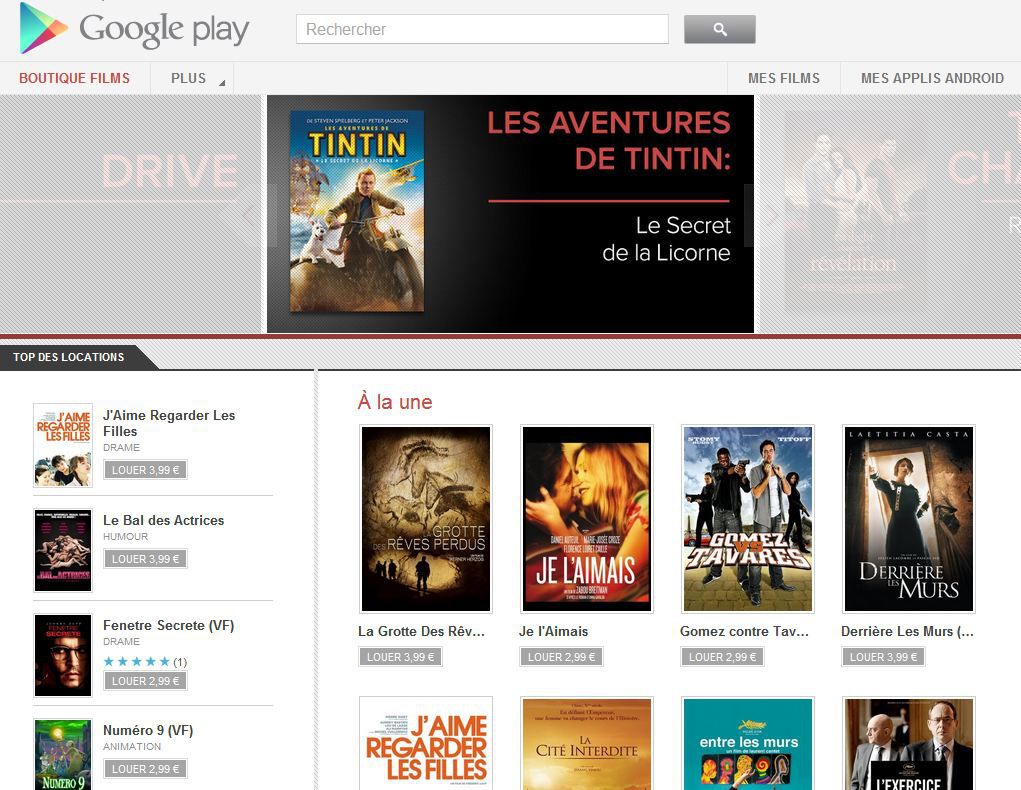Rent J'Aime Regarder Les Filles for 3,99 €
Screen dimensions: 1021x790
coord(145,470)
